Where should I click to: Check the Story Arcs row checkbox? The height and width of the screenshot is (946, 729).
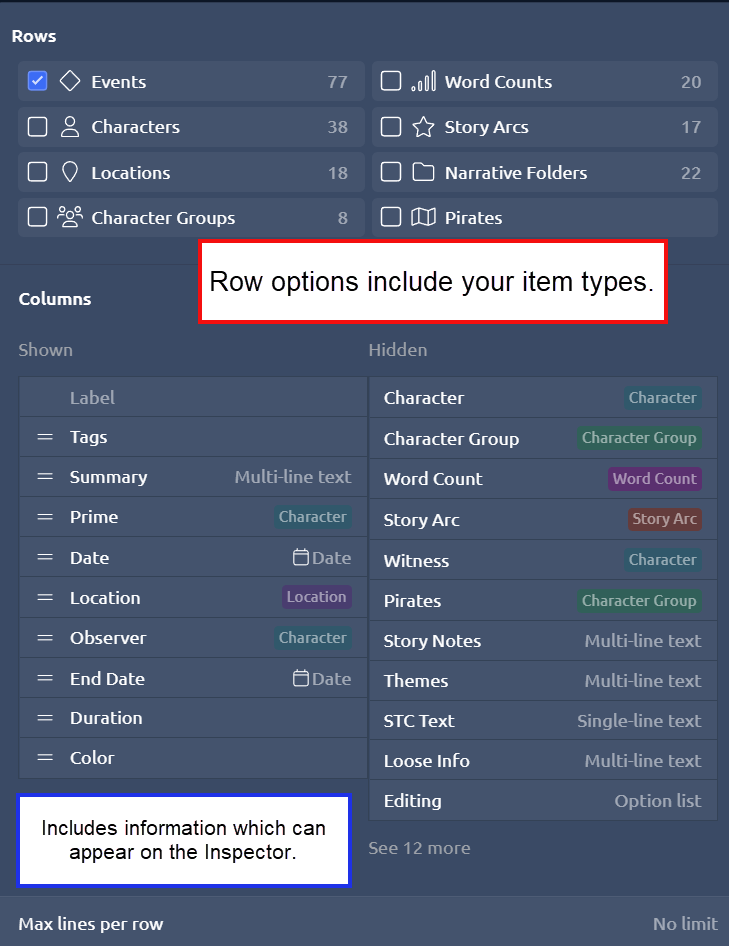tap(391, 127)
